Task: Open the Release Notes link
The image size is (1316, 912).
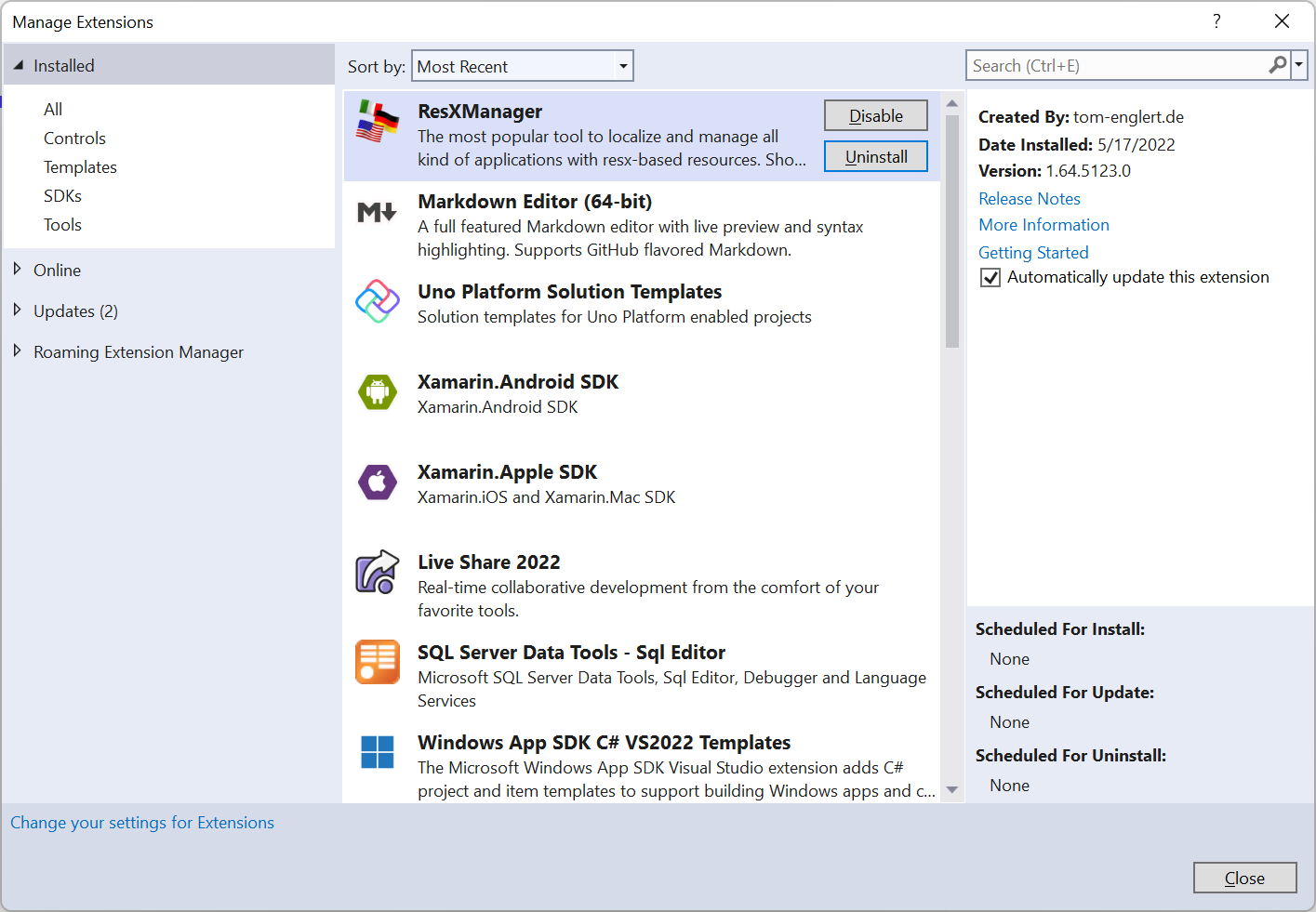Action: click(x=1030, y=198)
